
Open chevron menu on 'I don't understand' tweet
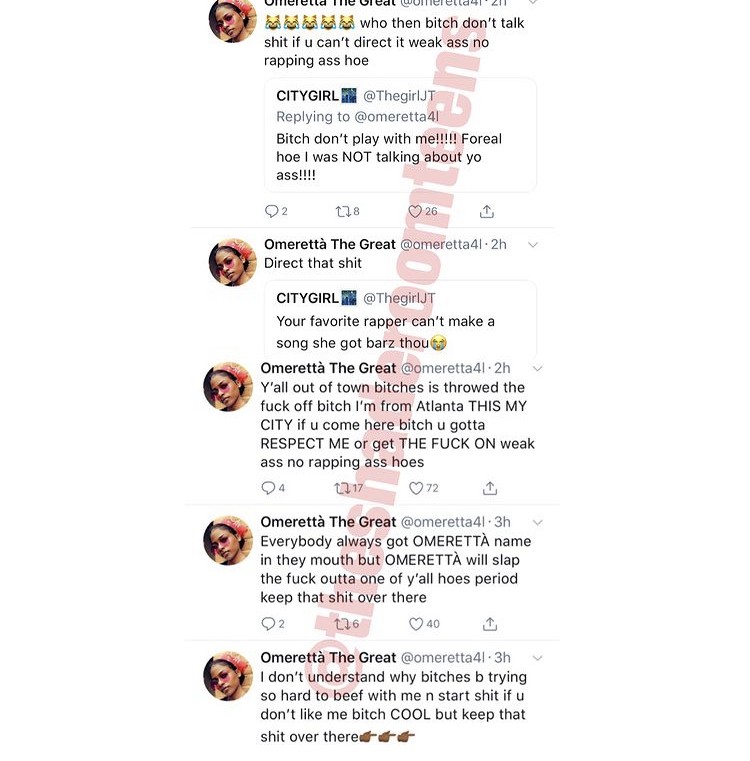pyautogui.click(x=537, y=658)
